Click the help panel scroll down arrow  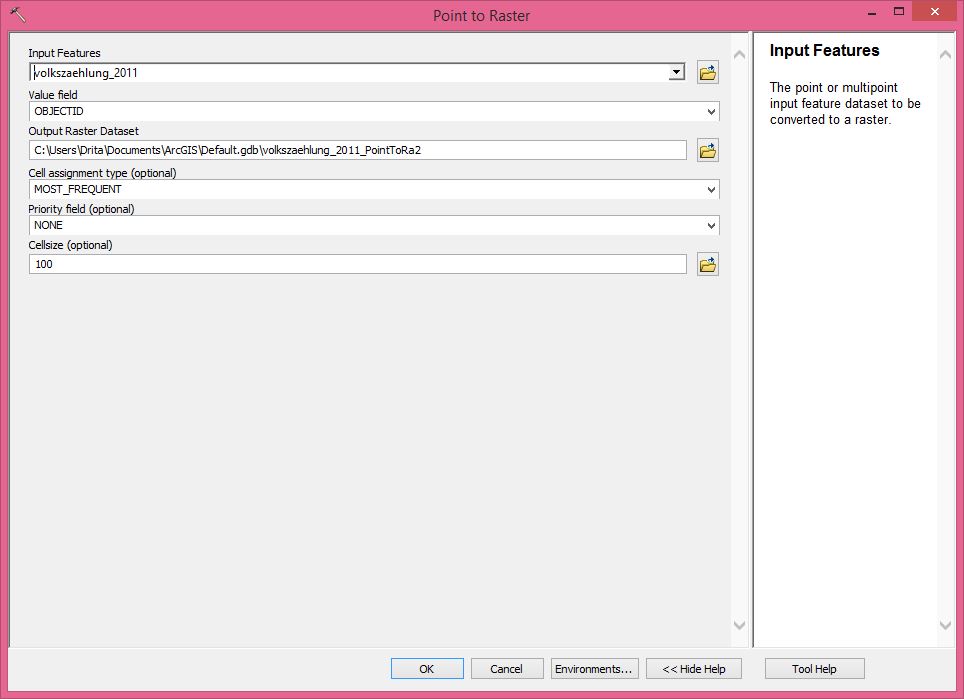click(946, 625)
